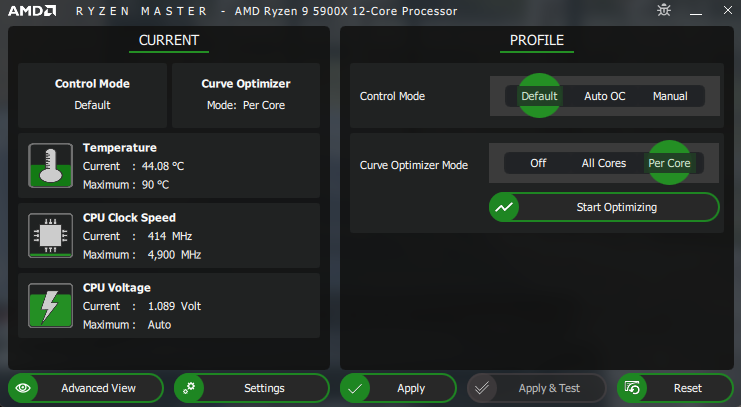Click the green checkmark icon on Apply
Image resolution: width=741 pixels, height=407 pixels.
[356, 388]
